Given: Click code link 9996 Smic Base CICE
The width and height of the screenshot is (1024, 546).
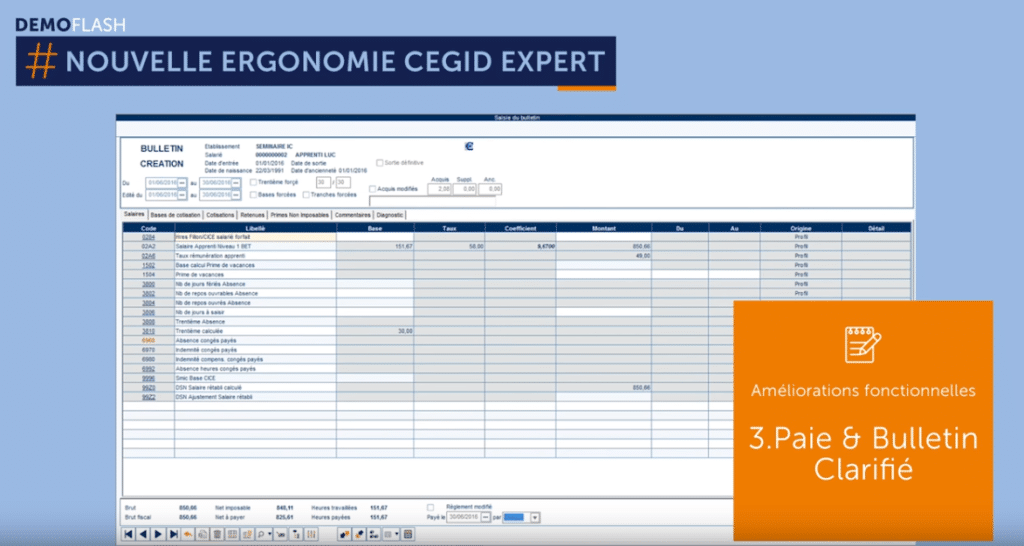Looking at the screenshot, I should point(148,378).
